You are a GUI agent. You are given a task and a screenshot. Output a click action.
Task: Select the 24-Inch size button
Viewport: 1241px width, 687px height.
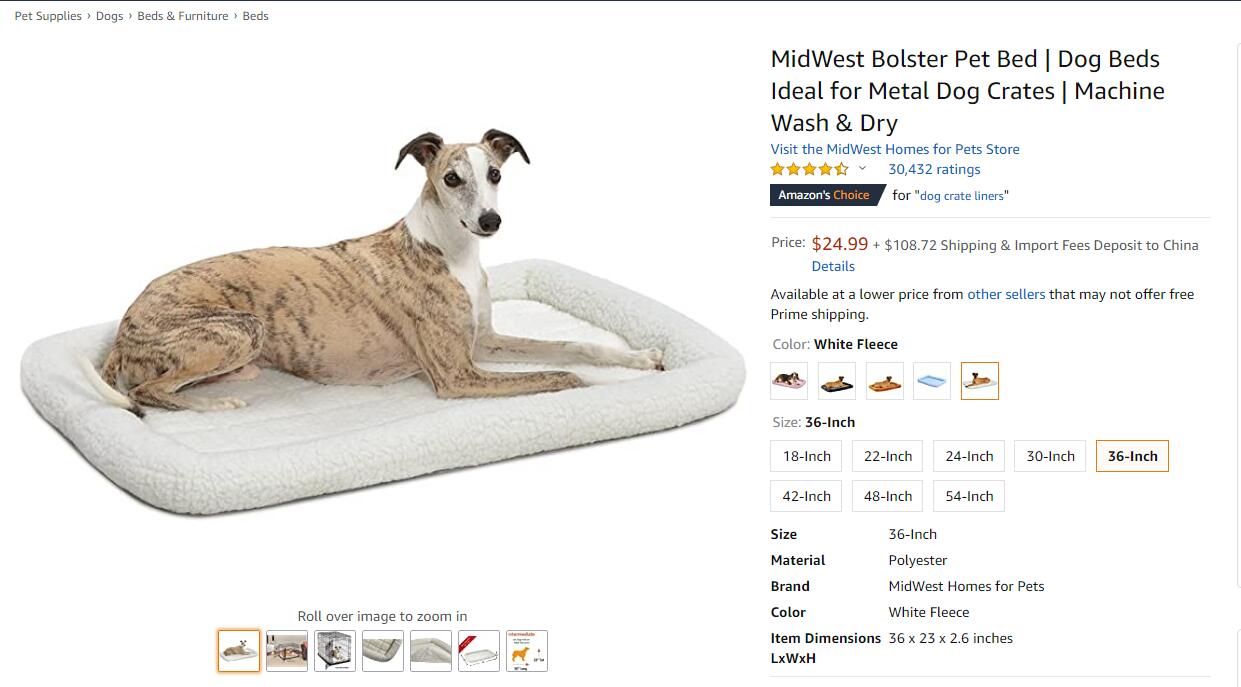pos(969,456)
